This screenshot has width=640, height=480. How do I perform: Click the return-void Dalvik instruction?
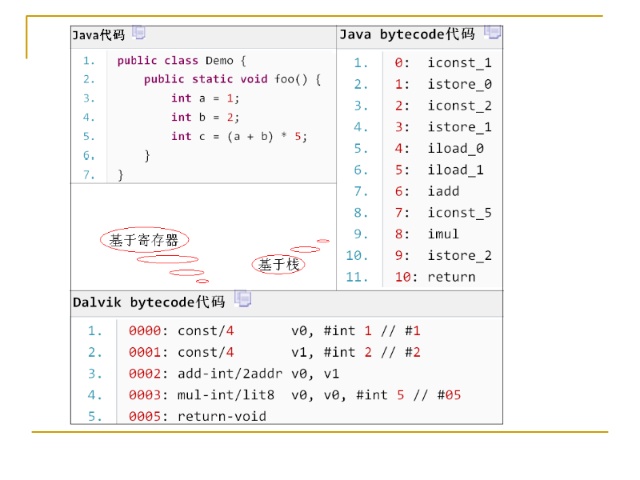click(222, 416)
